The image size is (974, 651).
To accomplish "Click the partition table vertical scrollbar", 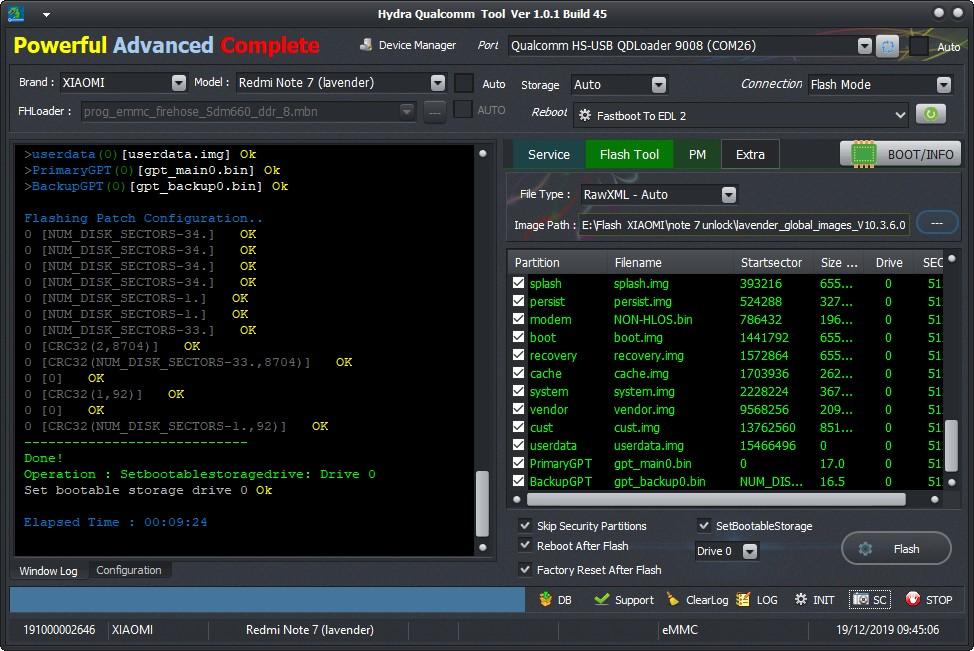I will (x=951, y=446).
